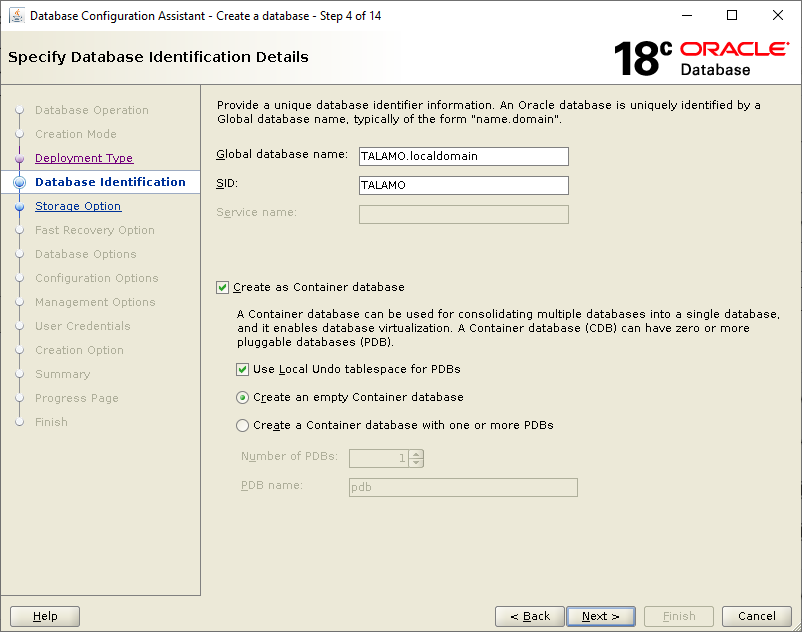Click the Global database name field
Viewport: 802px width, 632px height.
click(463, 156)
